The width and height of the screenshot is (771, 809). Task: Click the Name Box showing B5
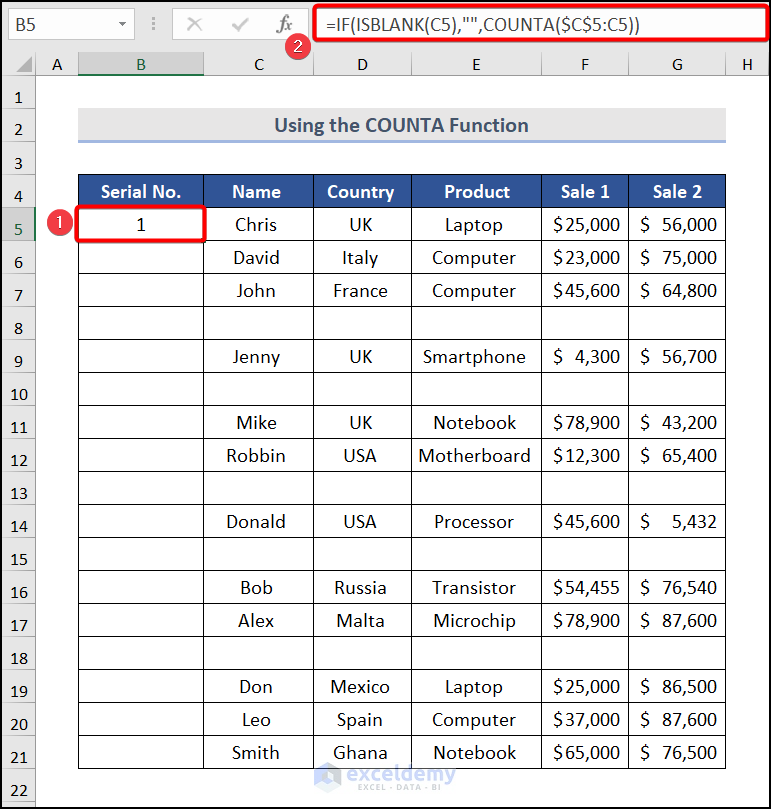60,24
